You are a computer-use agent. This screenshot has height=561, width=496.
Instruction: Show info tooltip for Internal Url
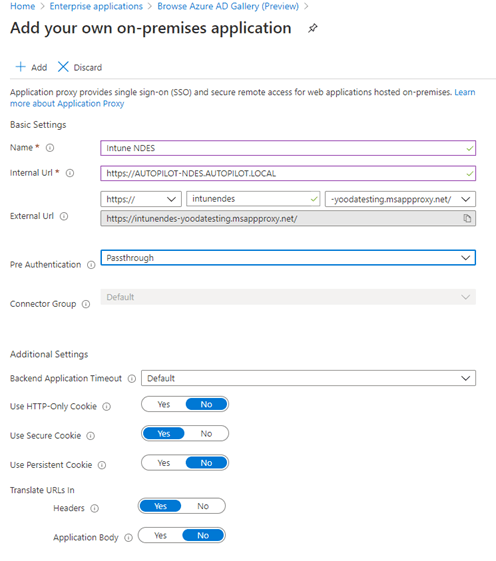pos(70,173)
